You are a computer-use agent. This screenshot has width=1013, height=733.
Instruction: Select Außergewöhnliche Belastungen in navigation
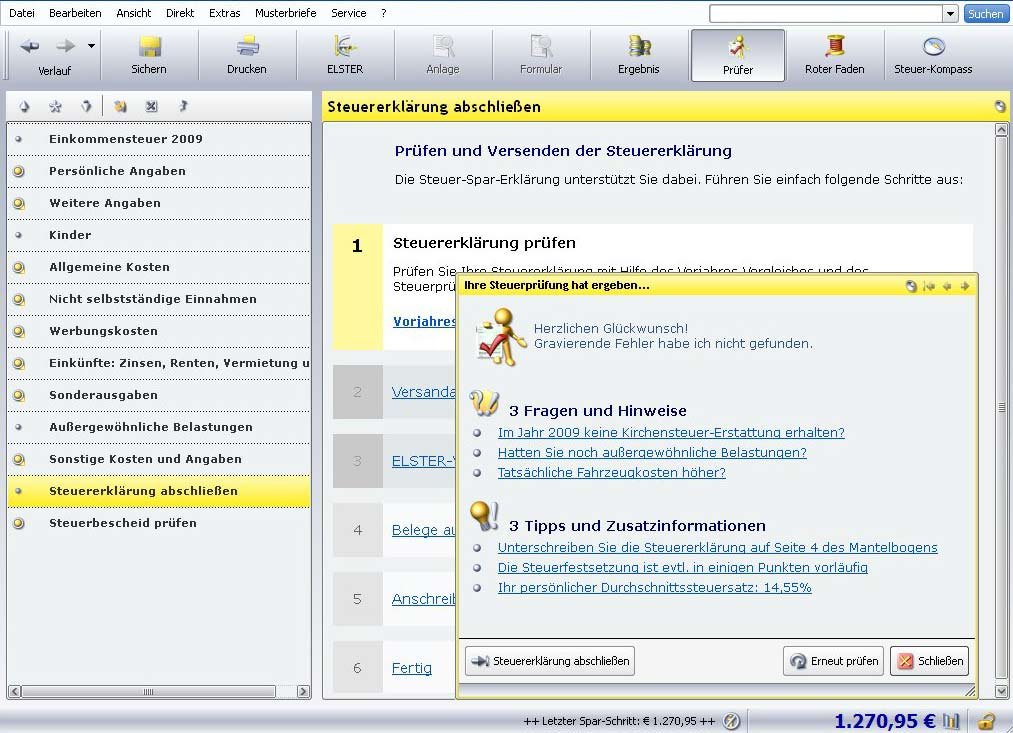(x=159, y=427)
